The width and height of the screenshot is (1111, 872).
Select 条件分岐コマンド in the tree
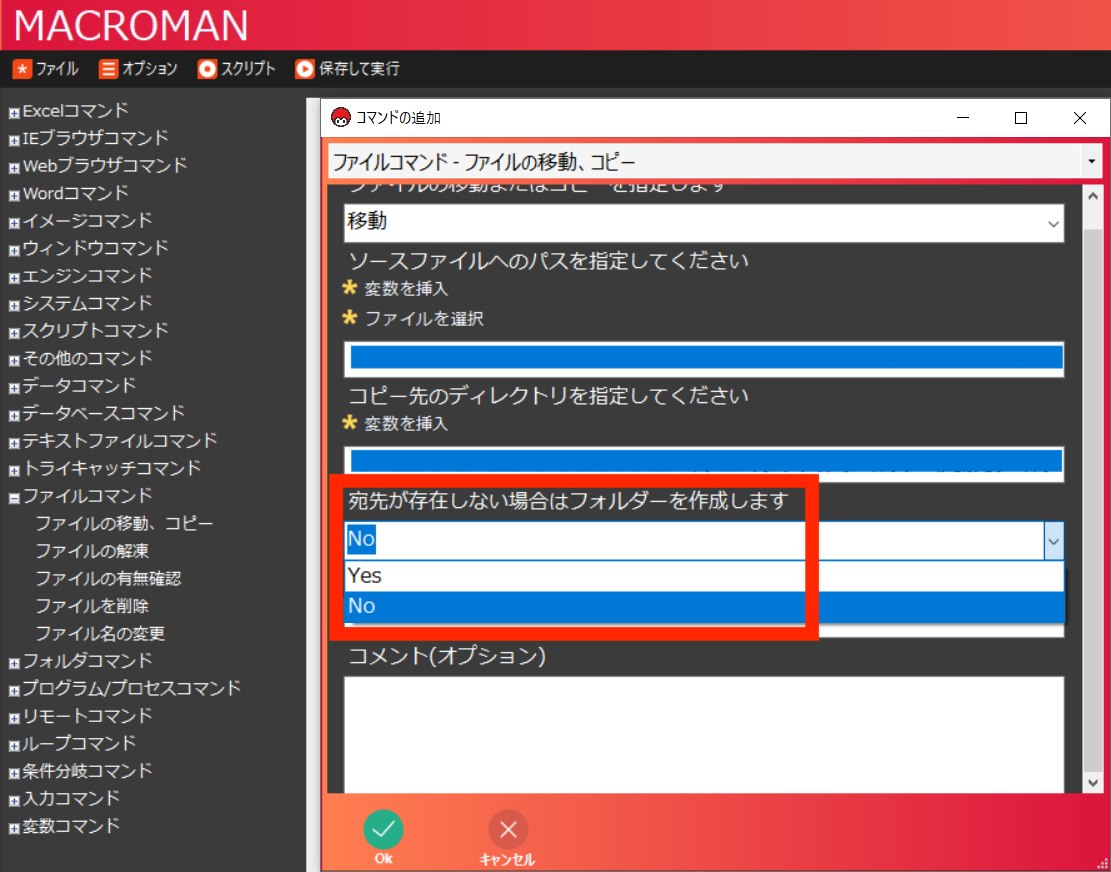pyautogui.click(x=87, y=770)
